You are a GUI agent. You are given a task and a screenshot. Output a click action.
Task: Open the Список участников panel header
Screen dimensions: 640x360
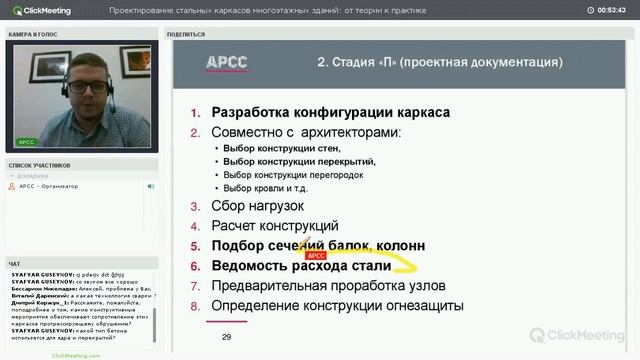[x=82, y=165]
